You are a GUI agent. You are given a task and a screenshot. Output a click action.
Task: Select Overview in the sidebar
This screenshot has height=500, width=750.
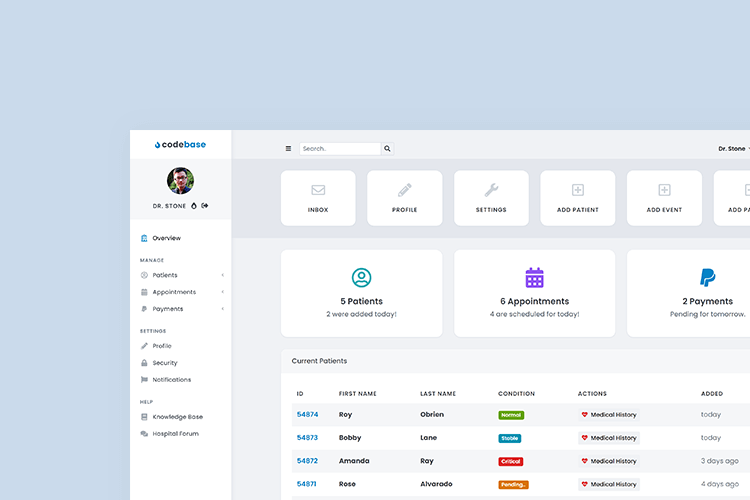pos(180,238)
